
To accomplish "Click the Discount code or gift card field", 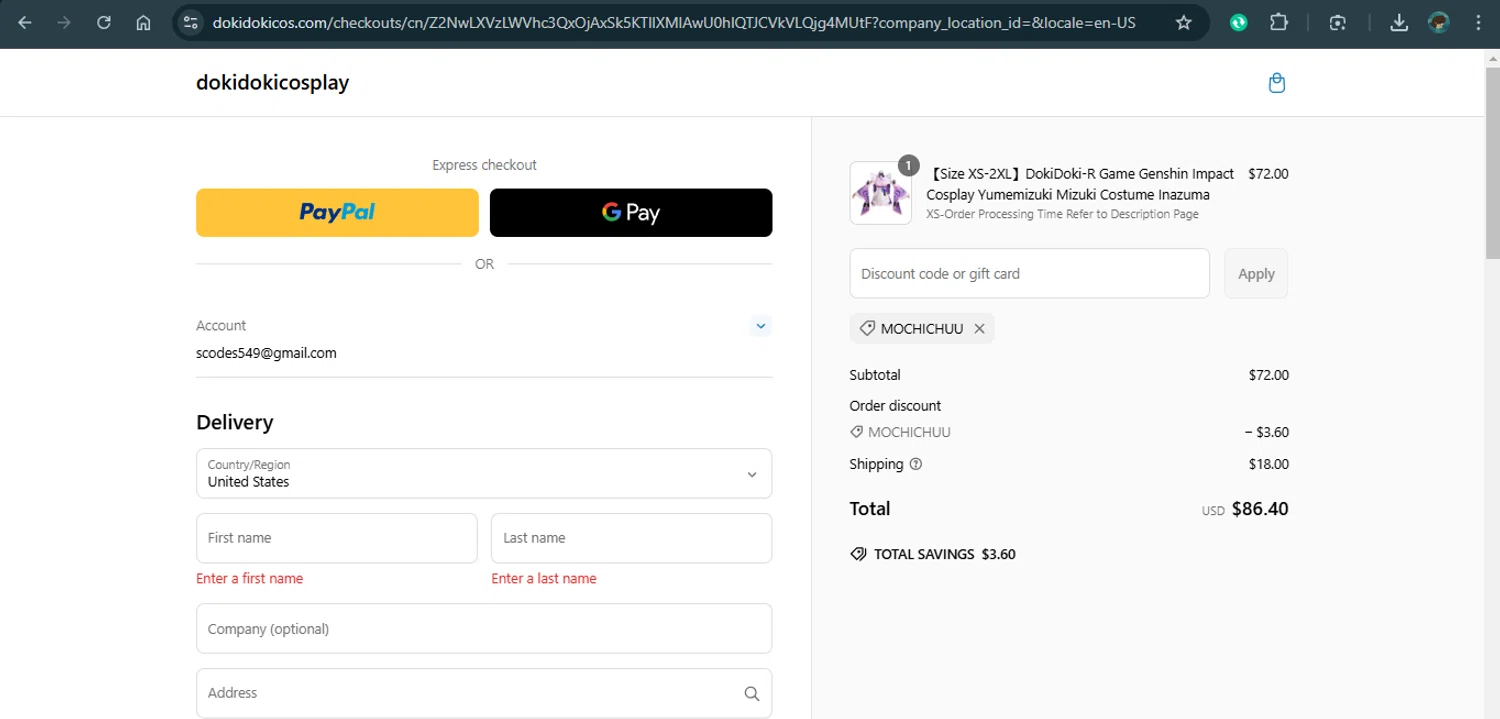I will click(x=1029, y=273).
